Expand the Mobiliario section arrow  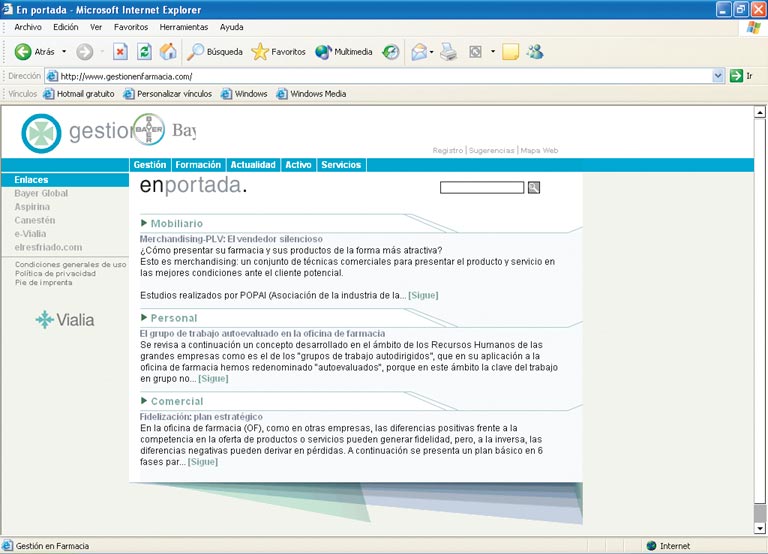point(144,223)
